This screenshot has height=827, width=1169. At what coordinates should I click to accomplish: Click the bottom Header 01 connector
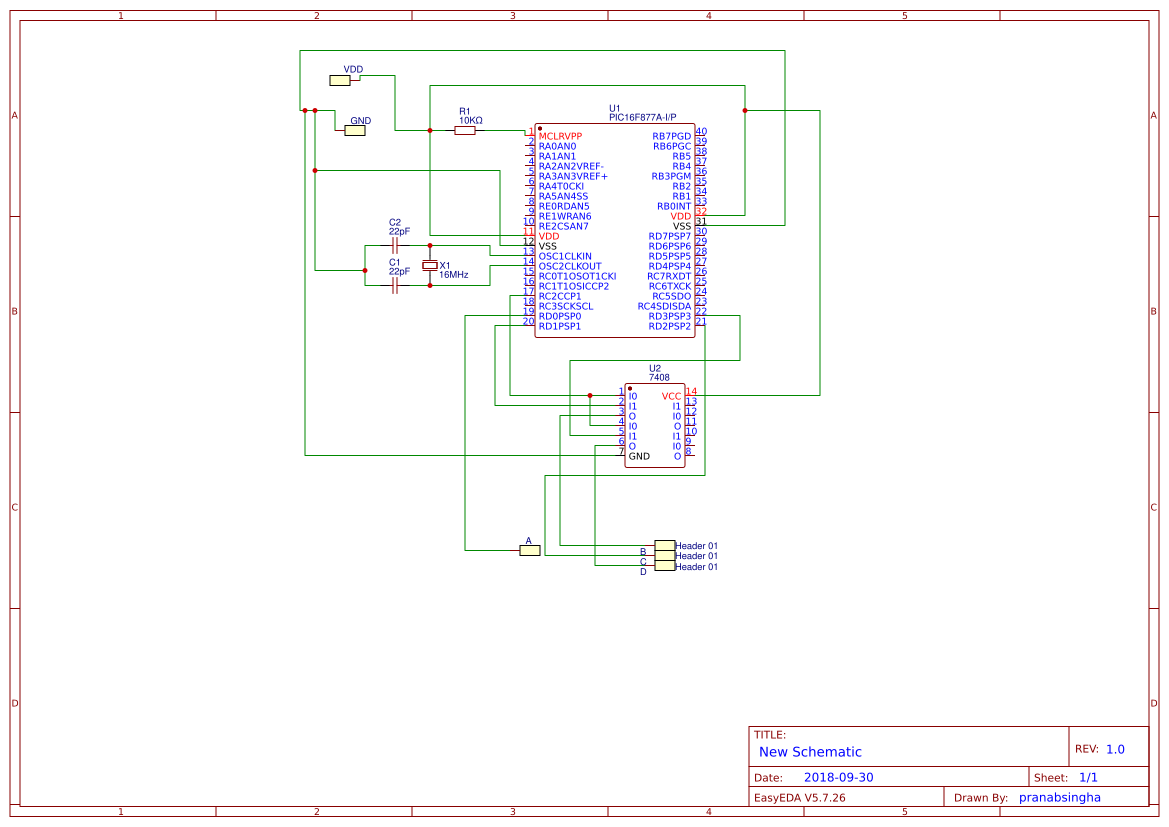(665, 565)
